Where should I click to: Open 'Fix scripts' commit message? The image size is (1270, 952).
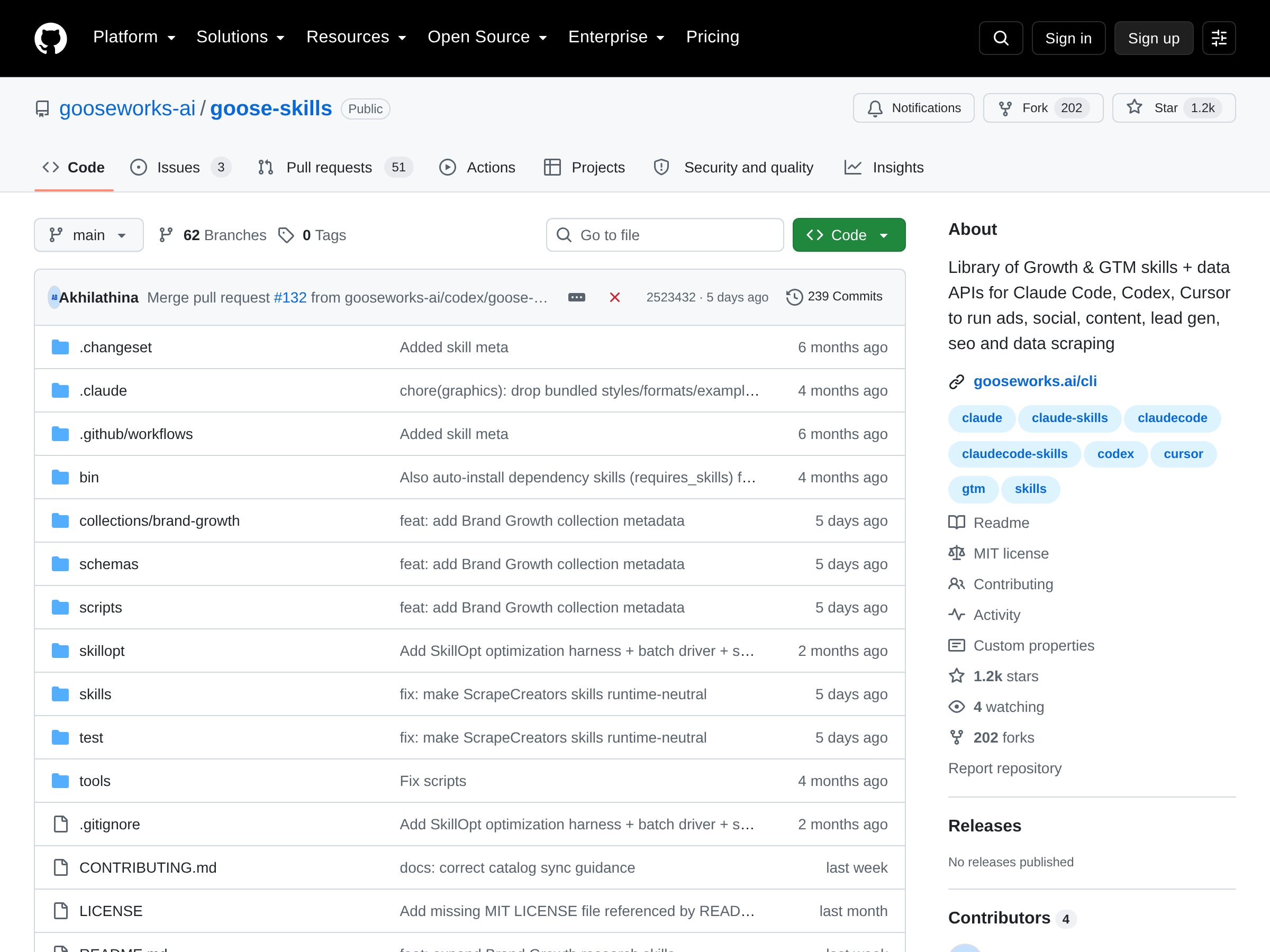(x=433, y=781)
